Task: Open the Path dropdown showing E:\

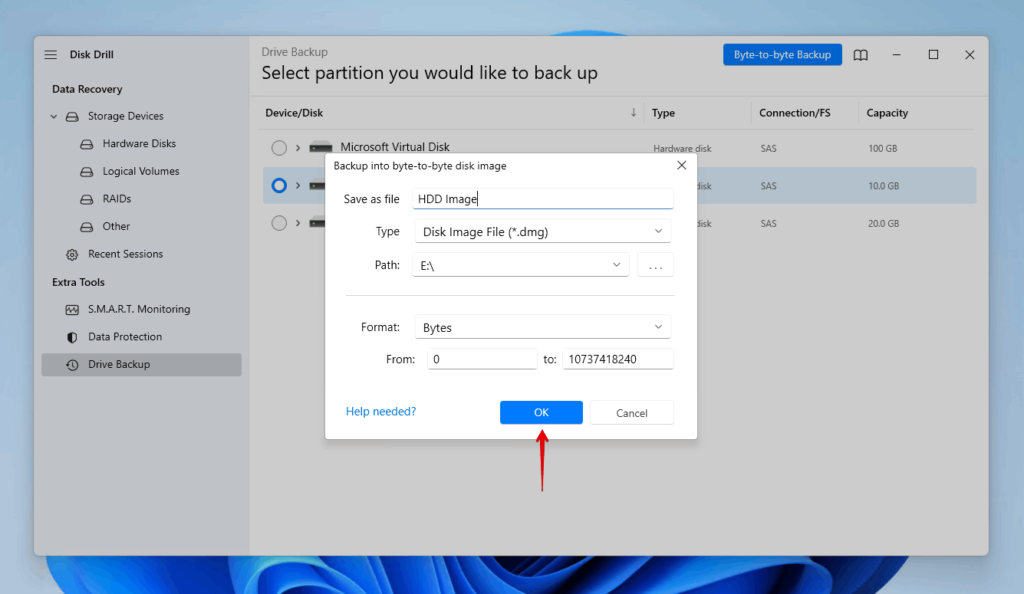Action: coord(521,265)
